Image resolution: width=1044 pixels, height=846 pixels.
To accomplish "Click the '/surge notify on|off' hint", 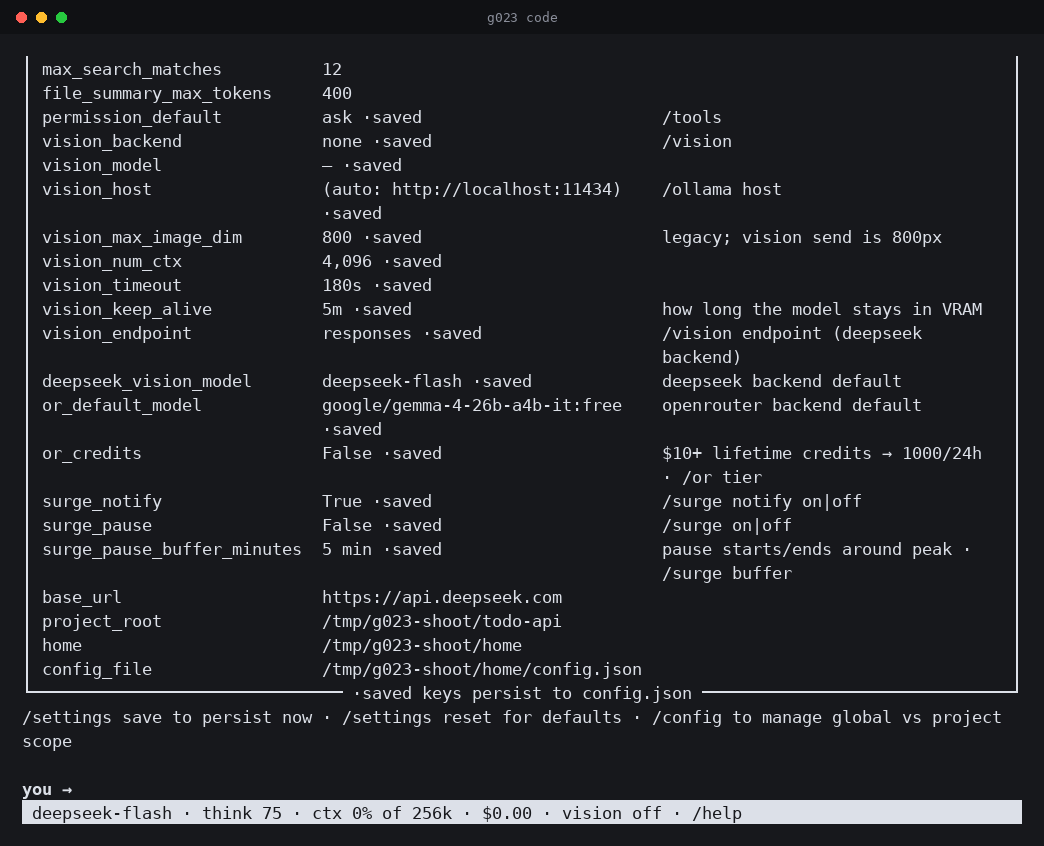I will click(762, 501).
